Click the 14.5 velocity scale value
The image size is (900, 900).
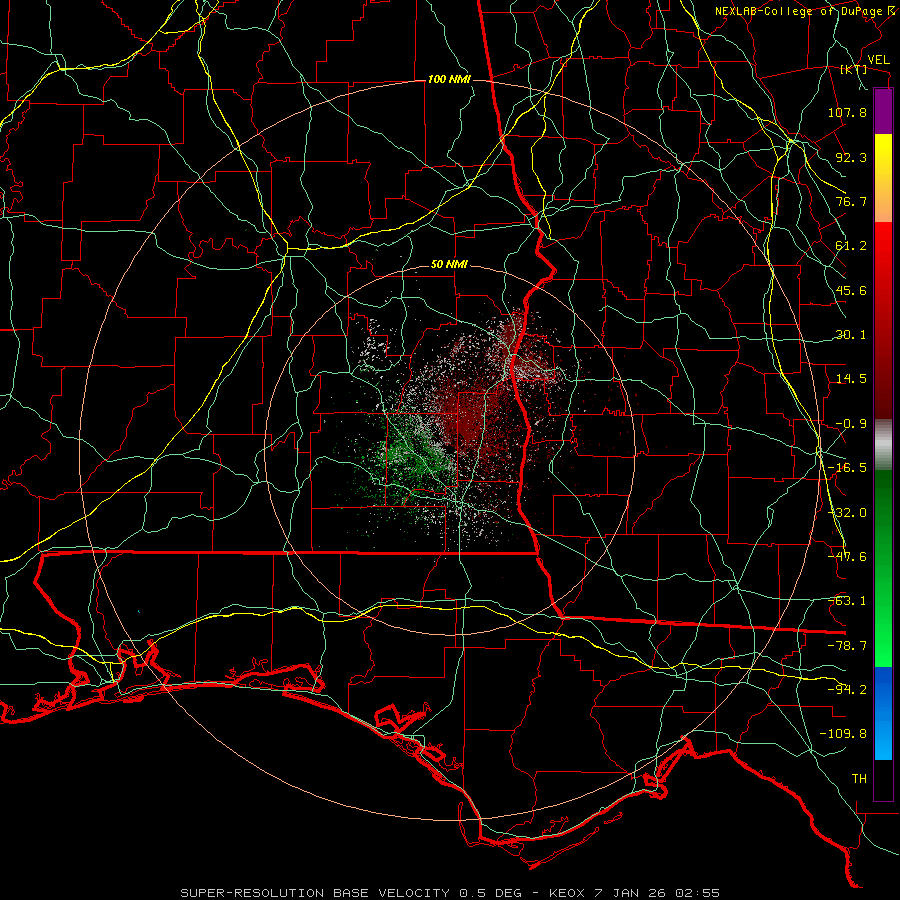click(x=851, y=379)
